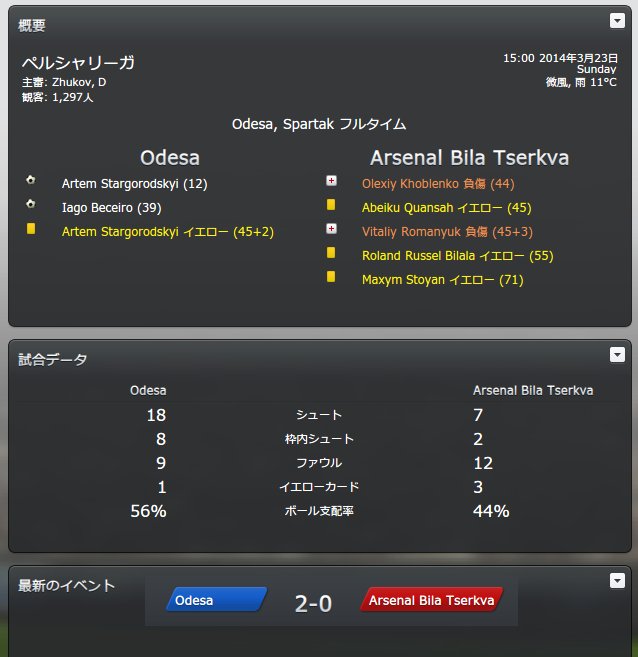Open the red Arsenal Bila Tserkva badge

tap(431, 600)
